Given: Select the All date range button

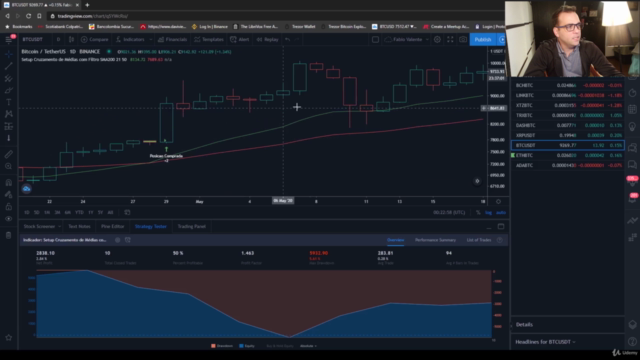Looking at the screenshot, I should 110,213.
